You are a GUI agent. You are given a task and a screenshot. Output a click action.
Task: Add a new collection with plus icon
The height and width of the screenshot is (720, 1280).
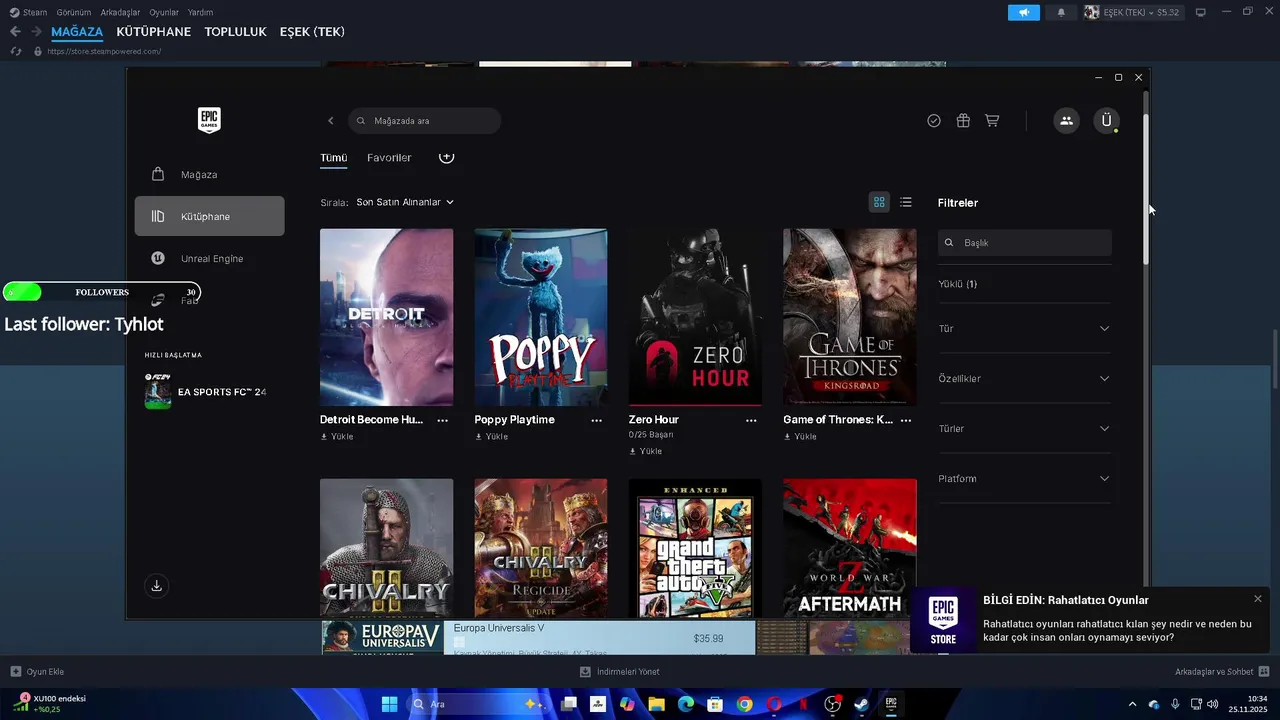pos(447,157)
